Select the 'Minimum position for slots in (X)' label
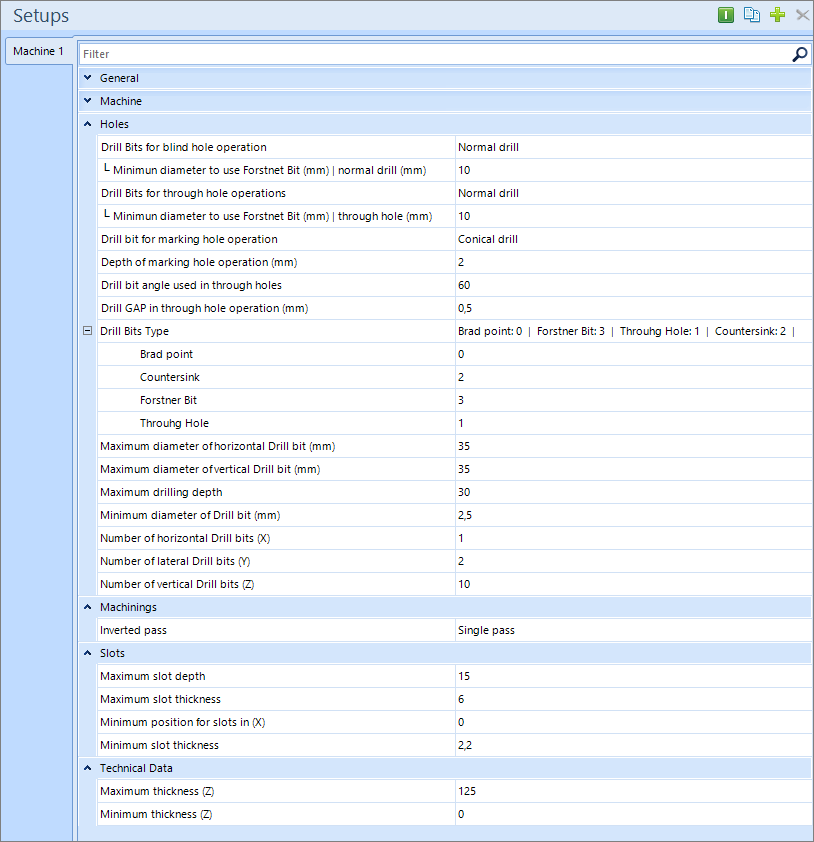The image size is (814, 842). click(183, 722)
